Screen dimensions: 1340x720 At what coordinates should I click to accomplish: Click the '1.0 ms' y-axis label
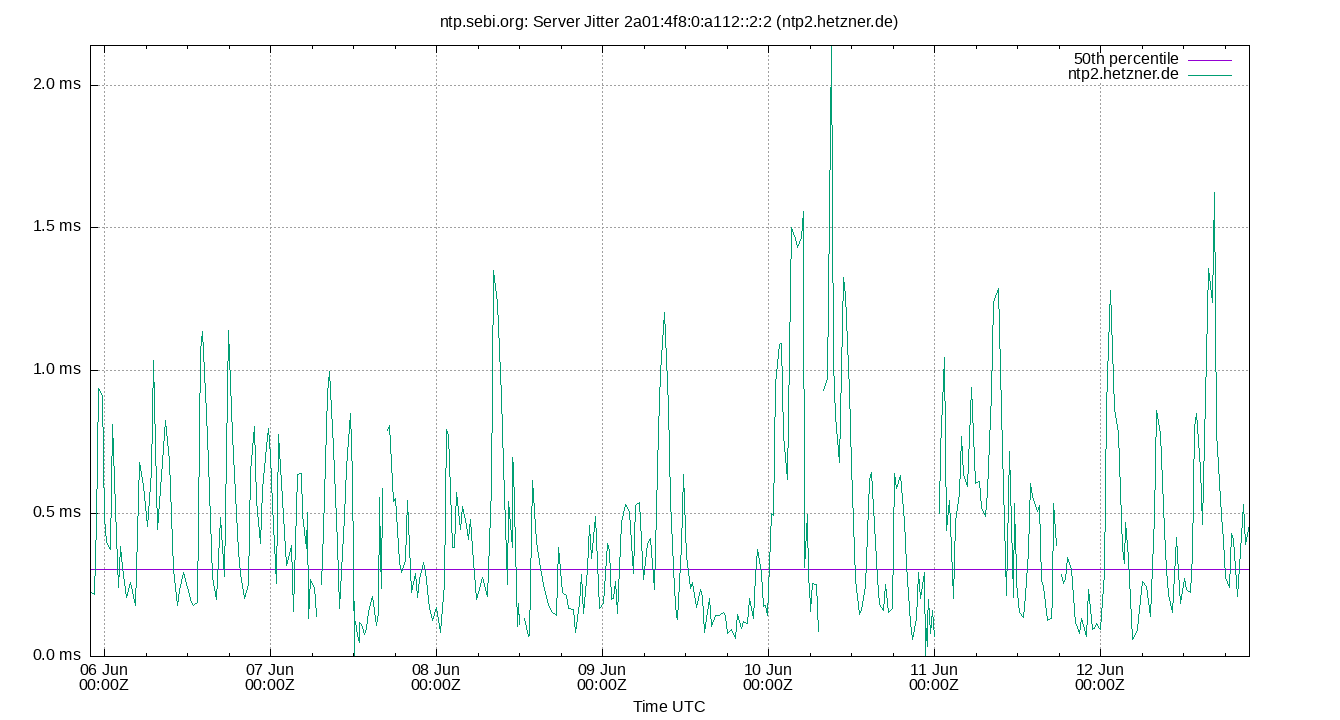point(57,370)
